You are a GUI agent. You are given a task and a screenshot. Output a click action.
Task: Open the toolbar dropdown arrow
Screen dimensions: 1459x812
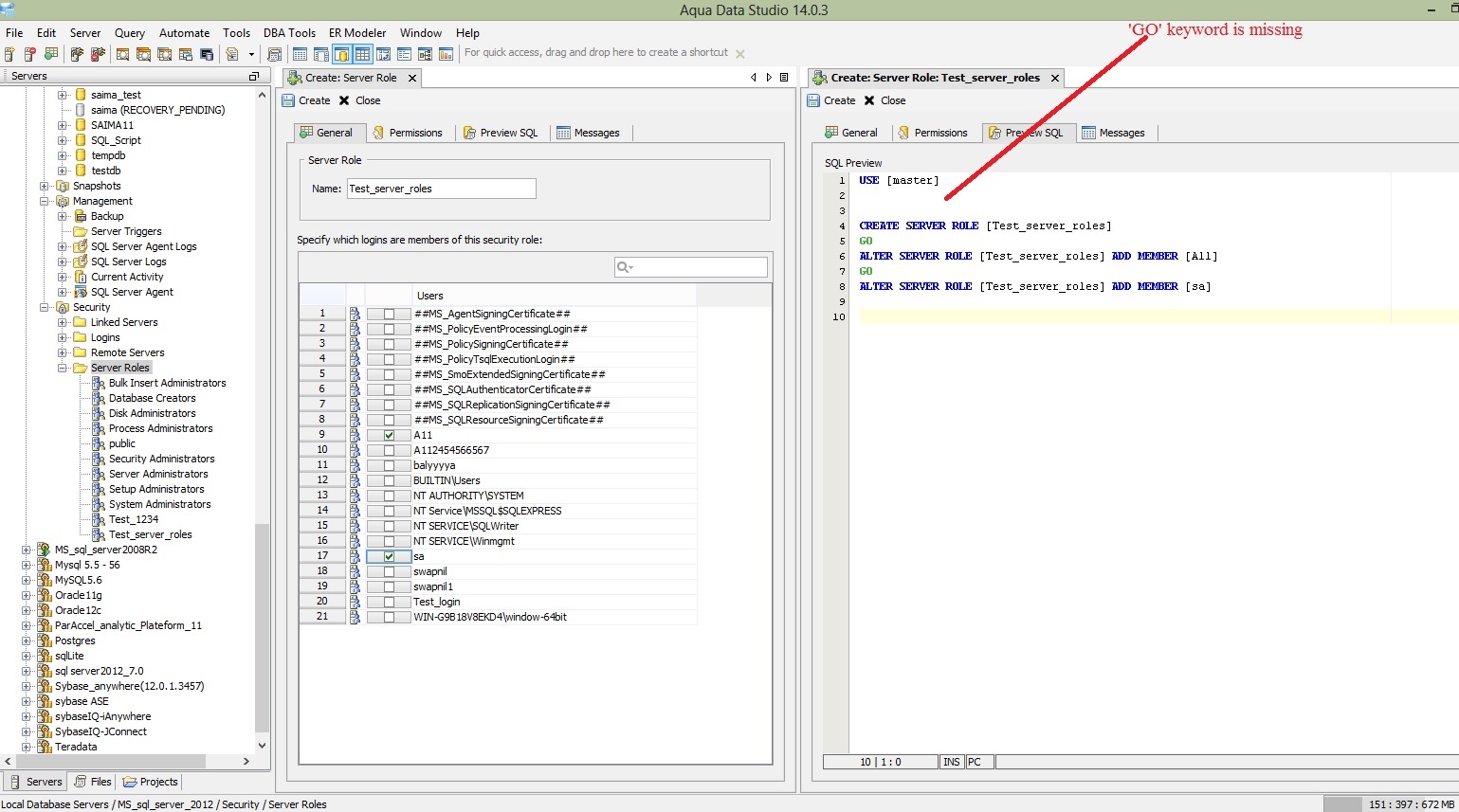(x=251, y=54)
